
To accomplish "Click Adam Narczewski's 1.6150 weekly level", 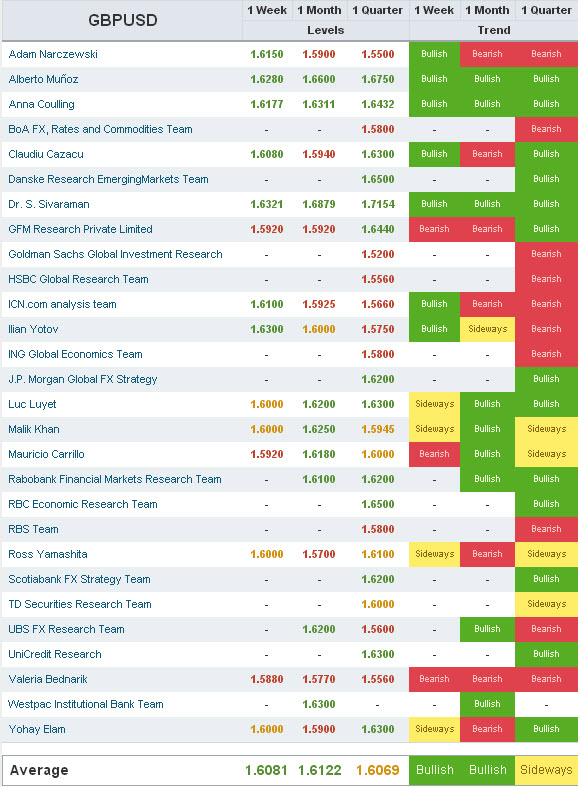I will point(267,54).
